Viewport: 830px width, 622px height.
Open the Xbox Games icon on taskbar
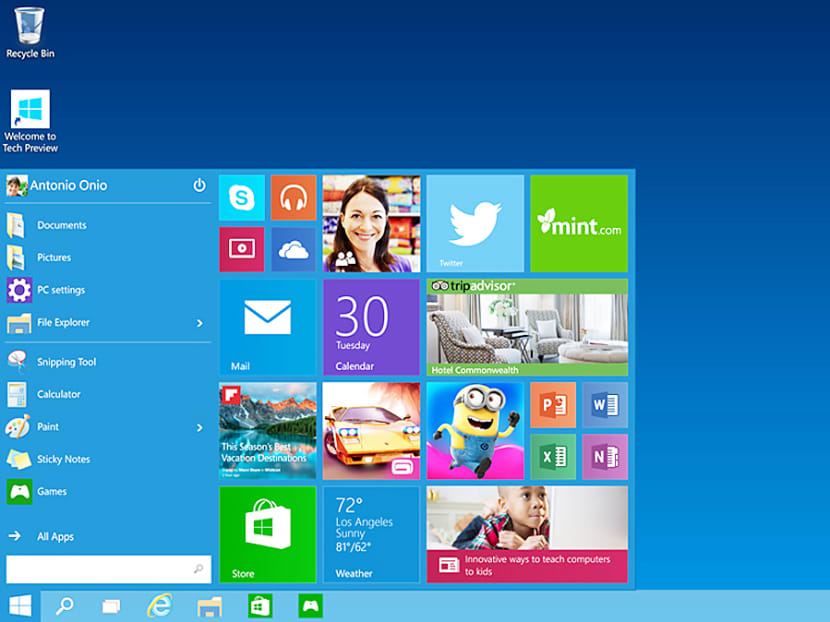(x=311, y=606)
